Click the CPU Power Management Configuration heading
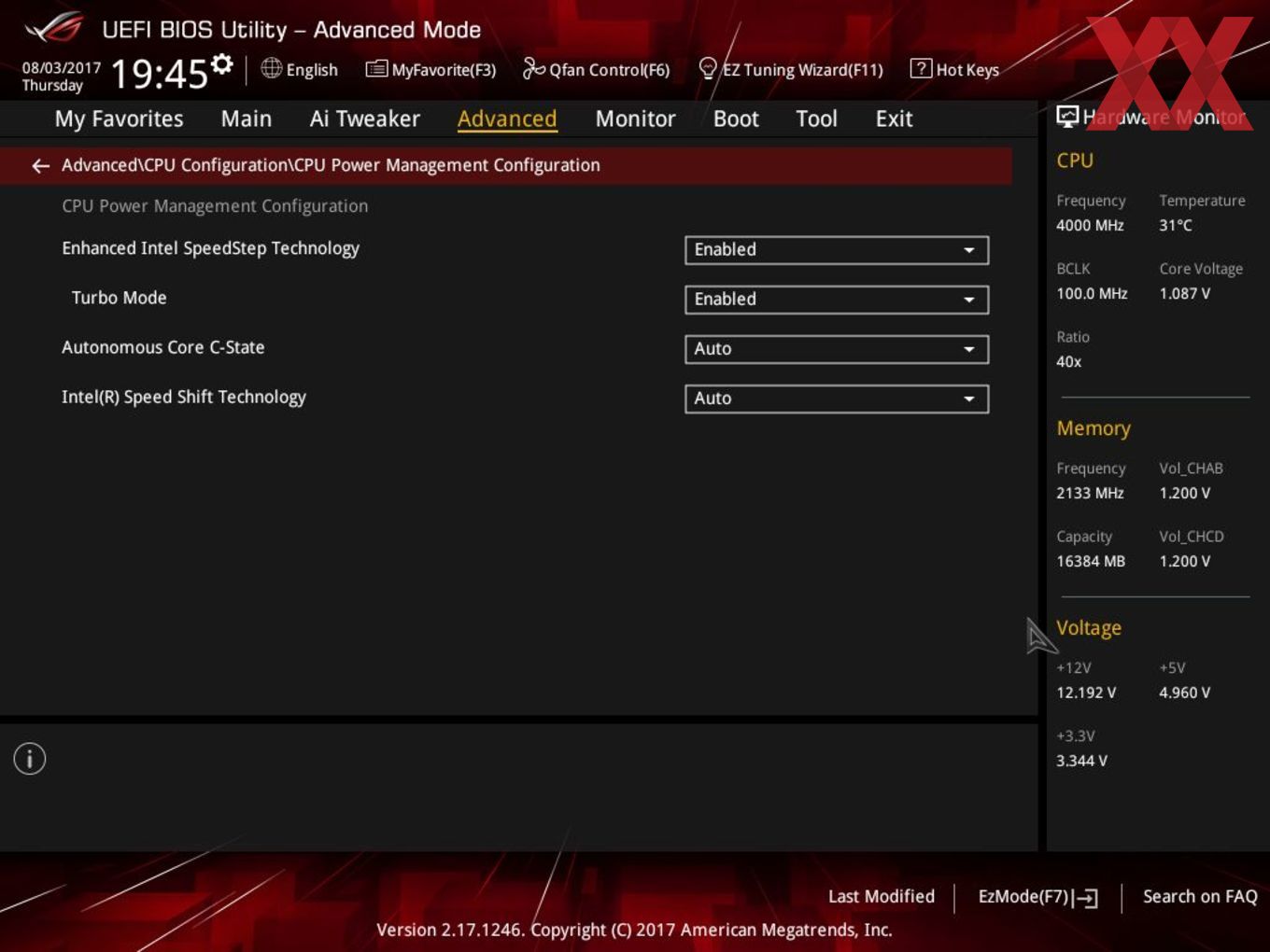1270x952 pixels. (x=215, y=206)
